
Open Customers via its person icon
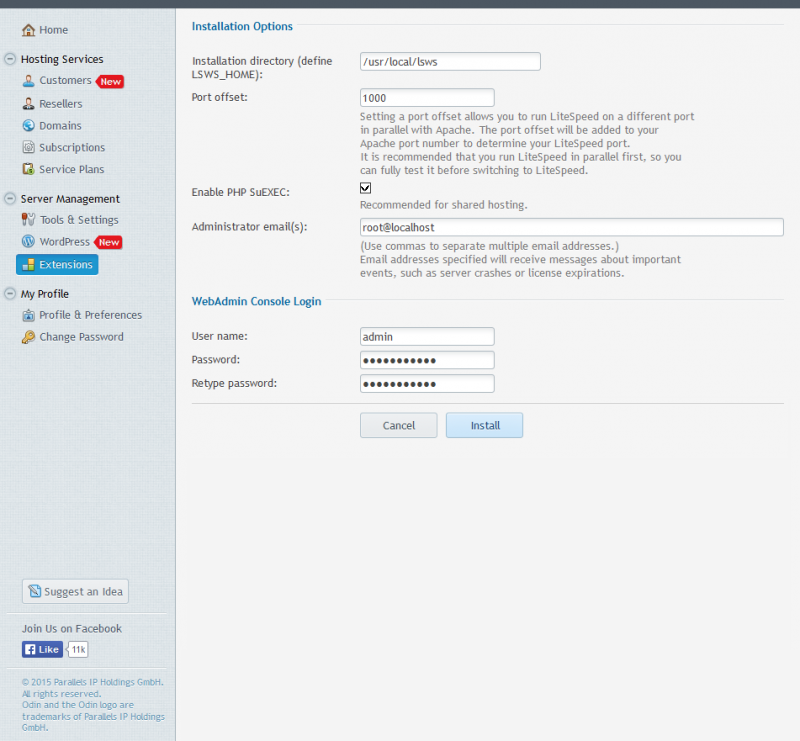[29, 81]
